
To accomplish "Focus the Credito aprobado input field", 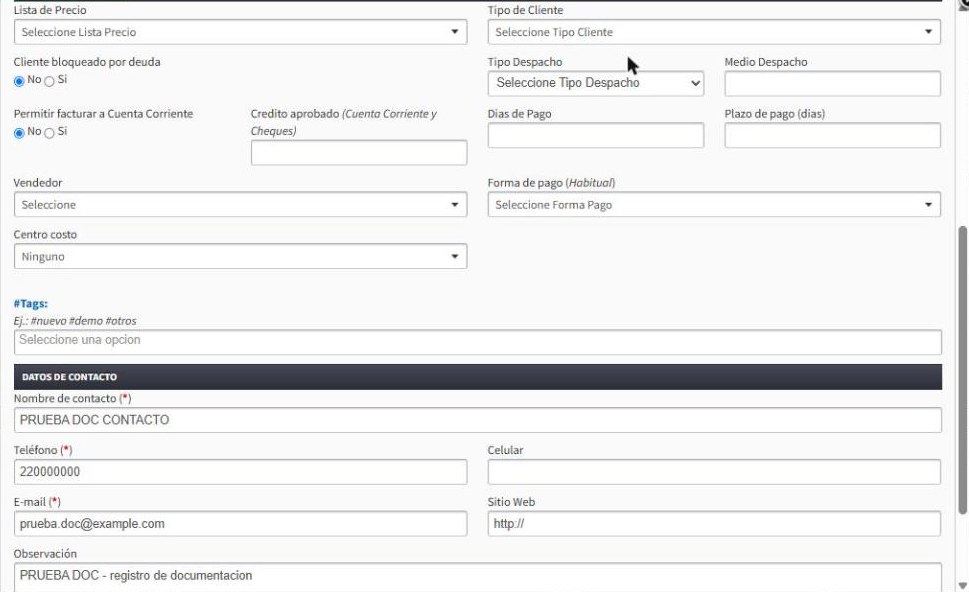I will [359, 153].
